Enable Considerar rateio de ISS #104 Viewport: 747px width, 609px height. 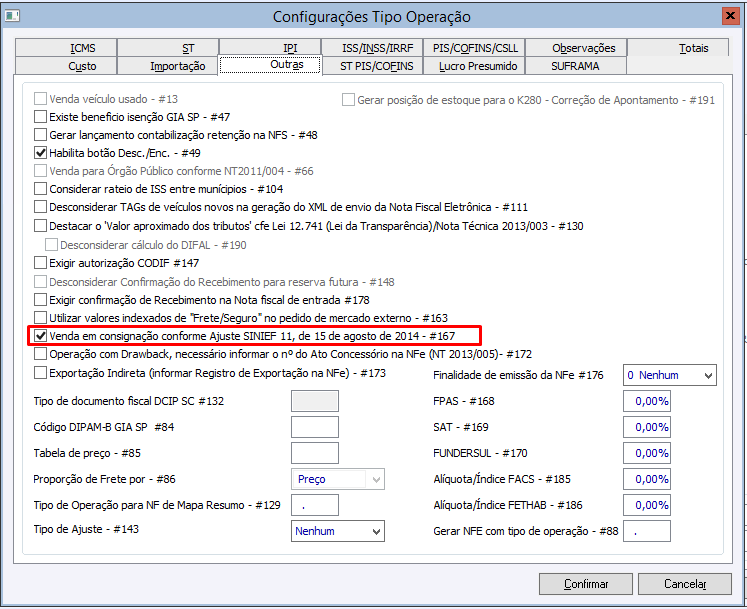point(40,189)
